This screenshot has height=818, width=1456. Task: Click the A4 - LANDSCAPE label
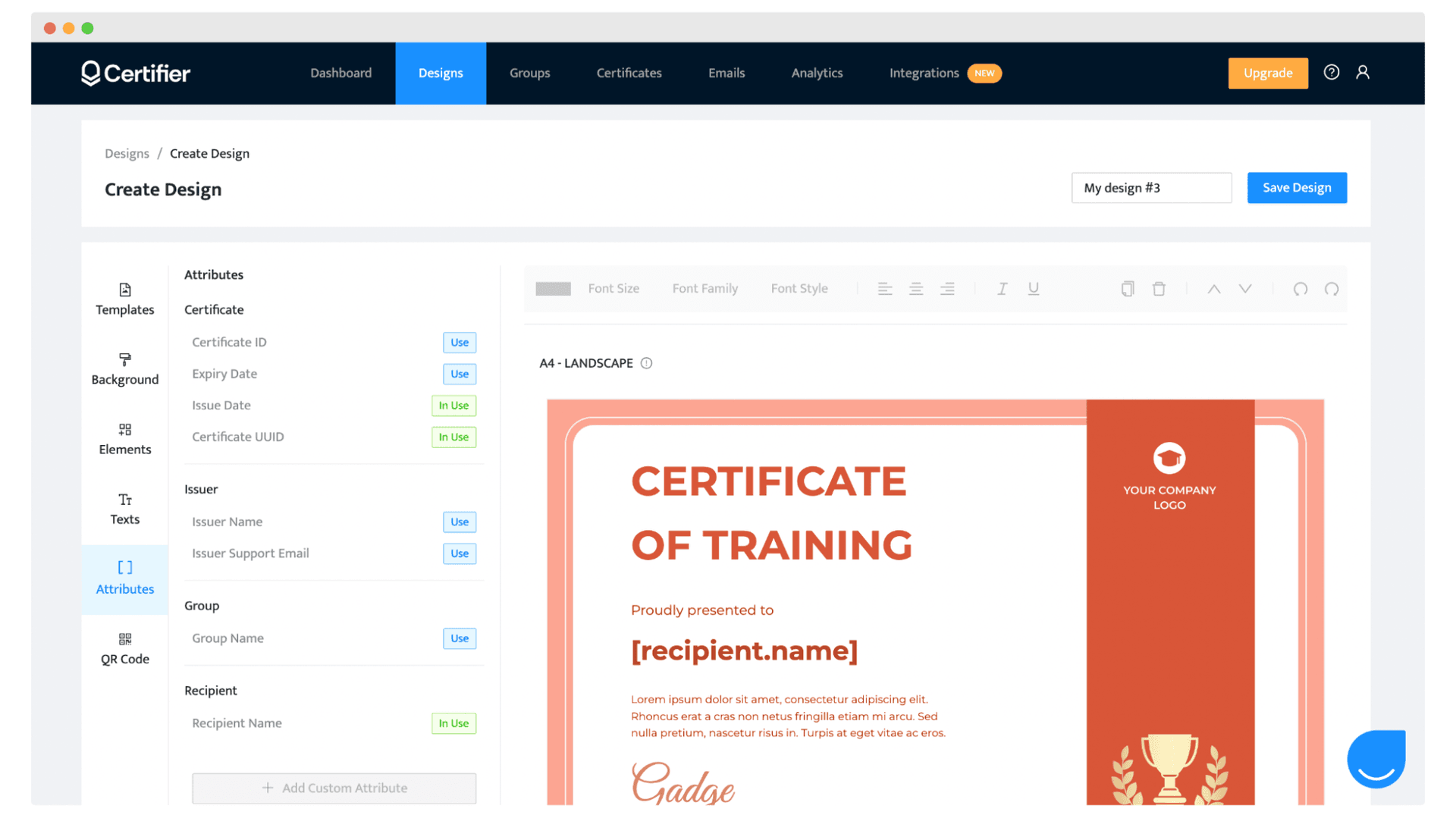click(x=585, y=363)
